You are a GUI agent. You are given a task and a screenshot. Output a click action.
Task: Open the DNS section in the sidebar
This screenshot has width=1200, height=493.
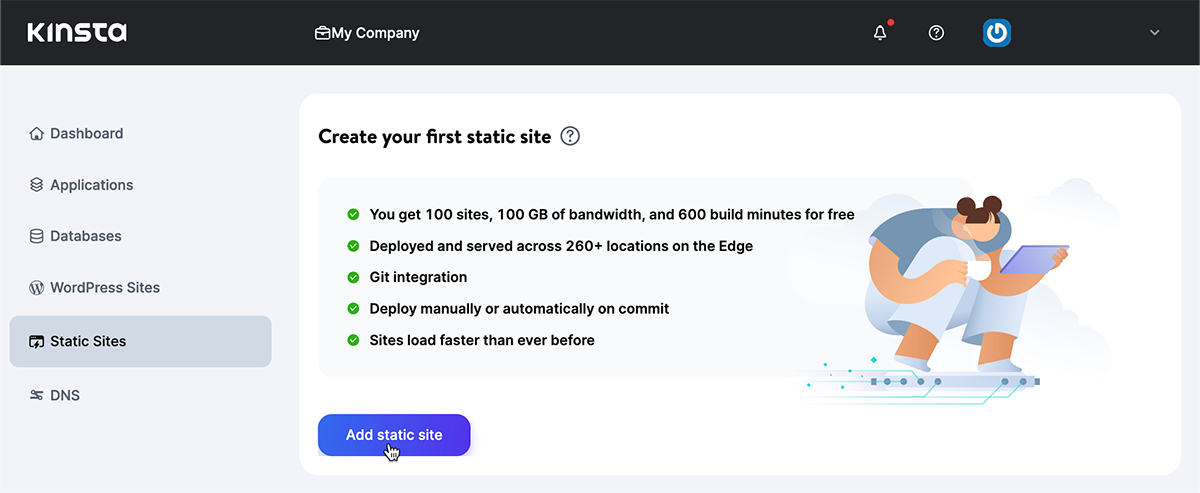65,395
